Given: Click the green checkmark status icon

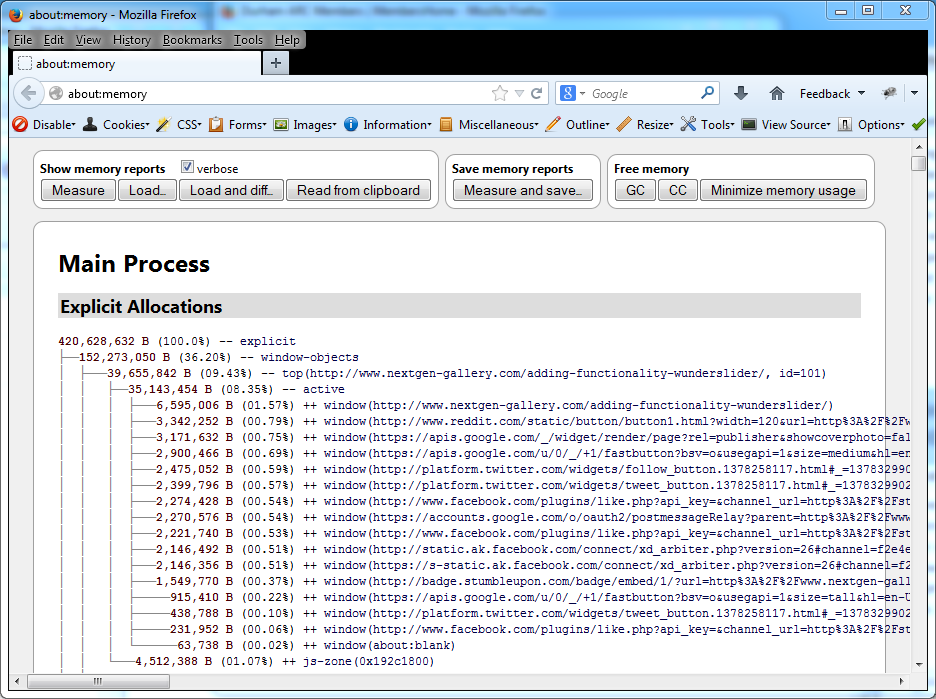Looking at the screenshot, I should 919,124.
